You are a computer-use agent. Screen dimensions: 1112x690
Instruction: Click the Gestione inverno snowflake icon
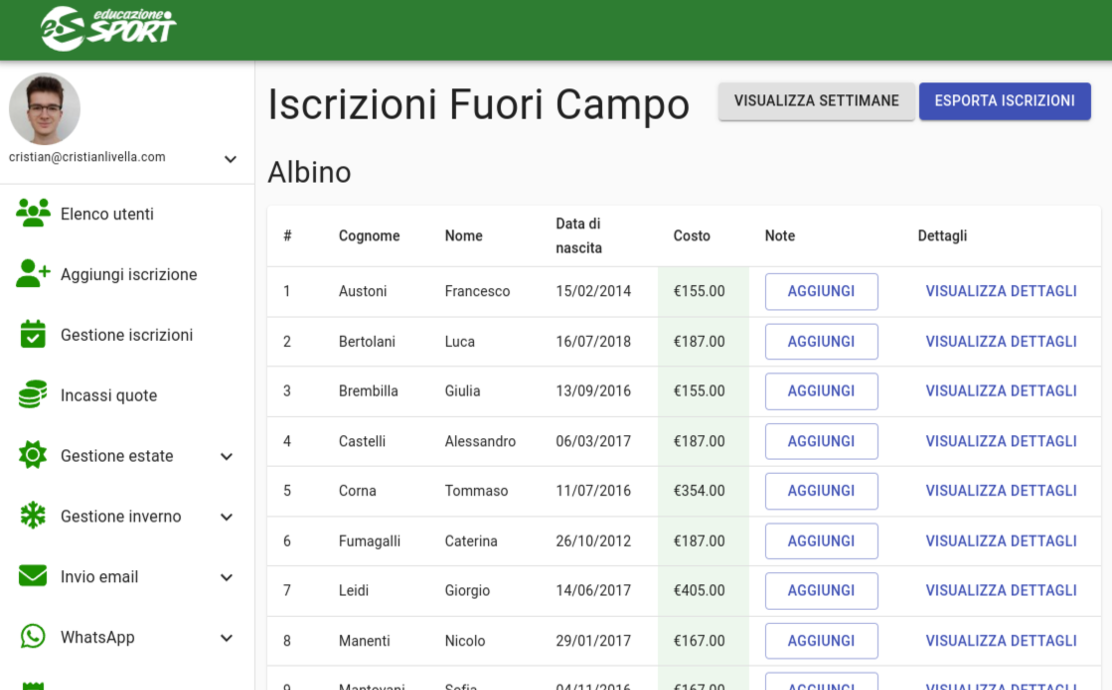33,516
